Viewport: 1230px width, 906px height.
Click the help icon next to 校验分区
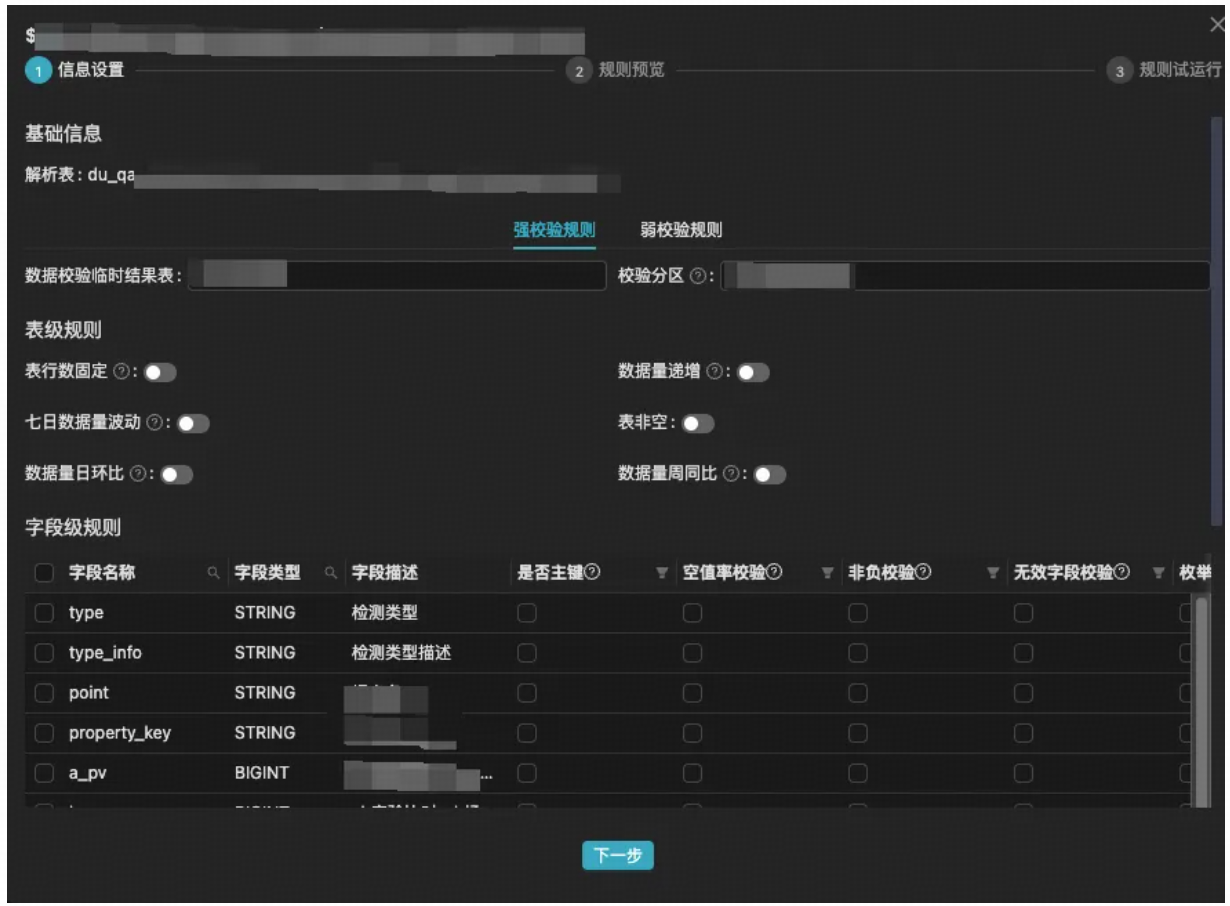click(701, 277)
